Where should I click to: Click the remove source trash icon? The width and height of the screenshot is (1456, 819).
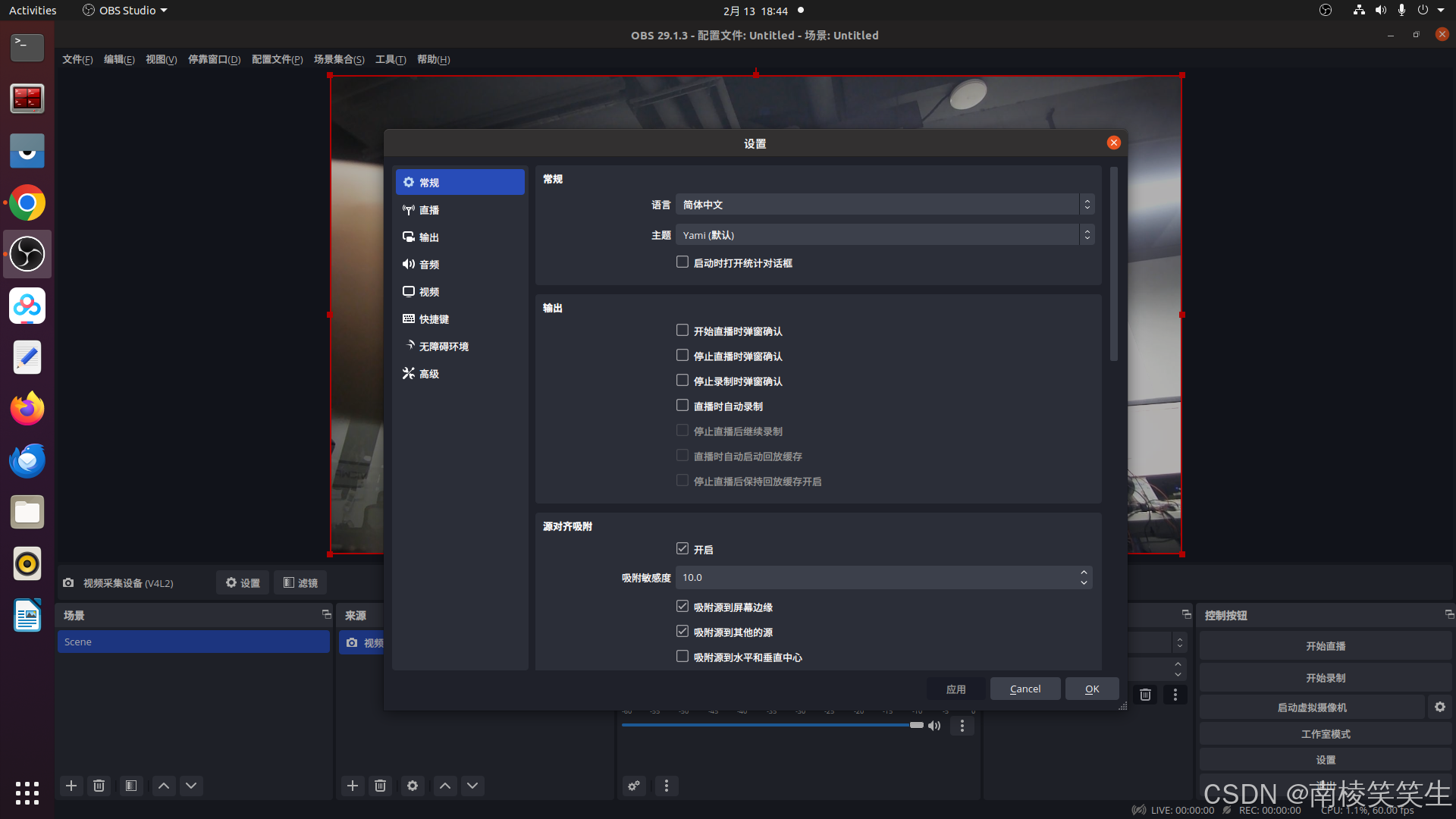[x=381, y=786]
